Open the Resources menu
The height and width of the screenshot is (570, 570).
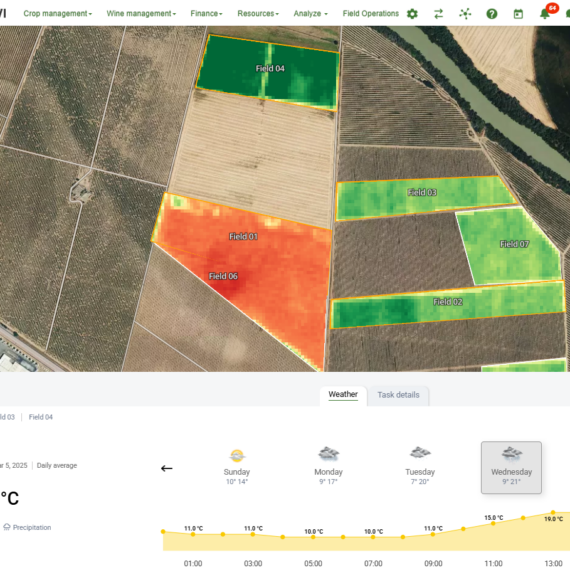[x=258, y=13]
